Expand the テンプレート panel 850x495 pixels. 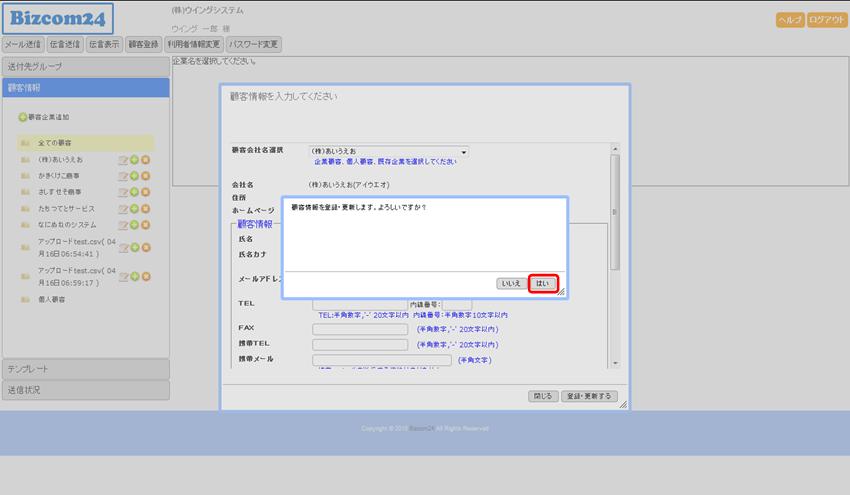click(85, 369)
